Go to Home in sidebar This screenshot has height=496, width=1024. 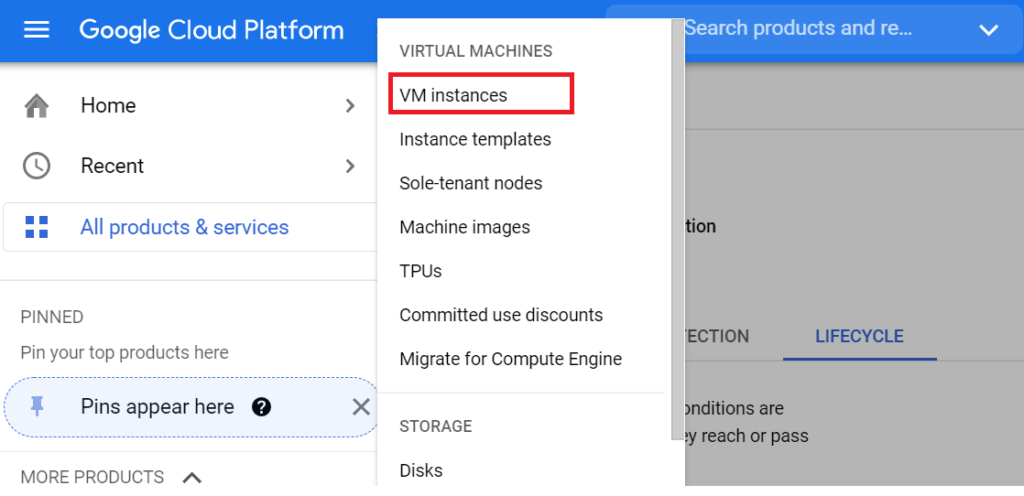[108, 106]
